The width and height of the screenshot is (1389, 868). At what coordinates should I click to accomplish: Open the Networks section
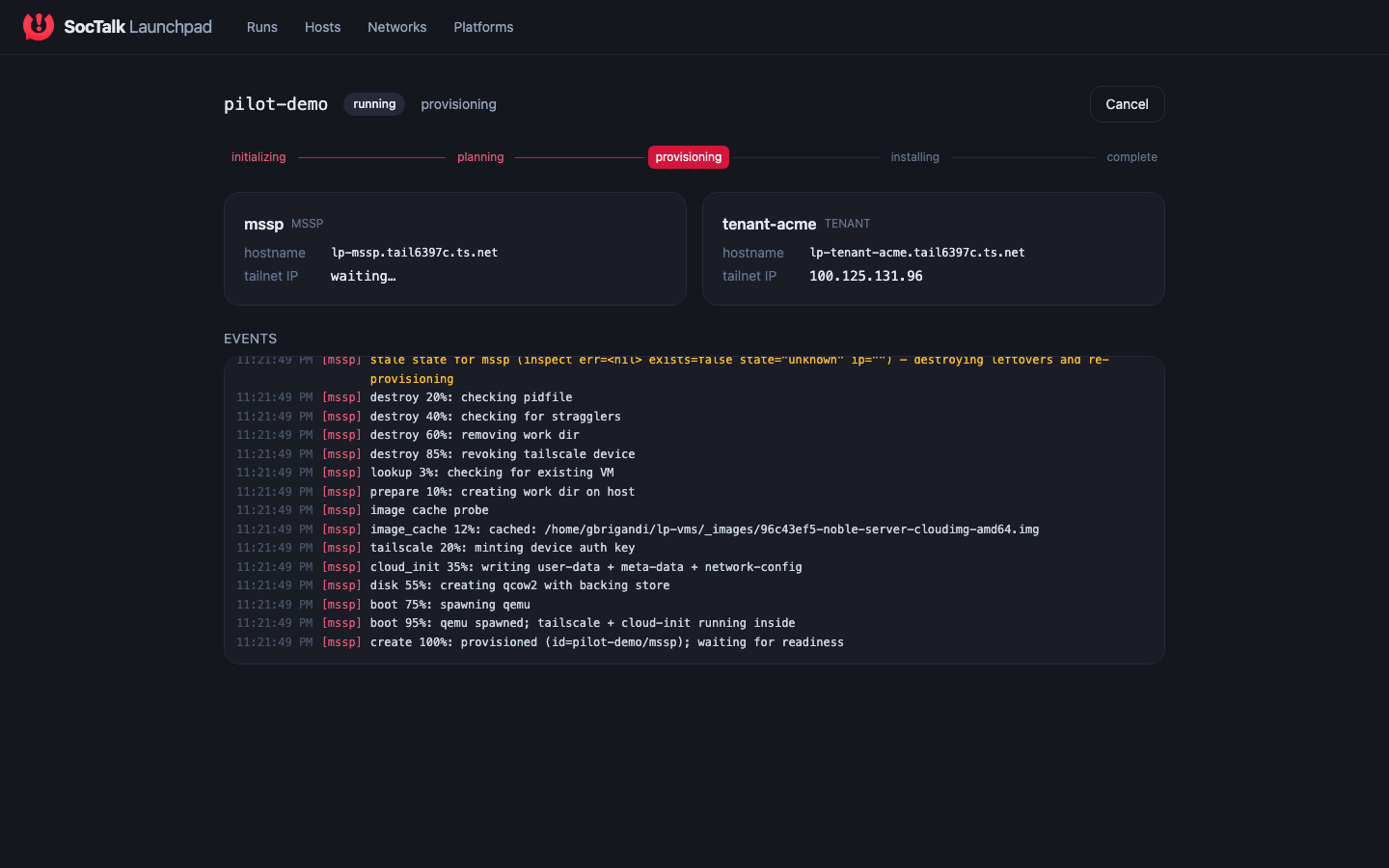(397, 27)
